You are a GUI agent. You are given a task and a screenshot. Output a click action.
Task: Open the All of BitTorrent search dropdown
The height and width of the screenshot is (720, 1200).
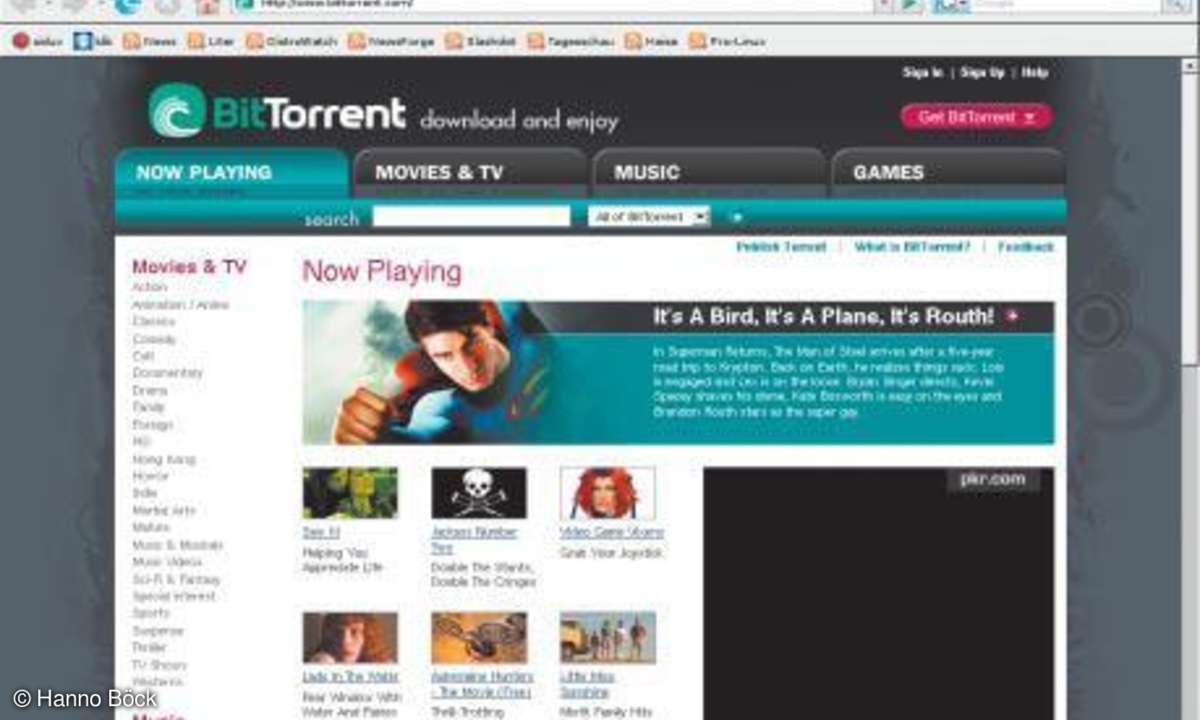pos(649,216)
